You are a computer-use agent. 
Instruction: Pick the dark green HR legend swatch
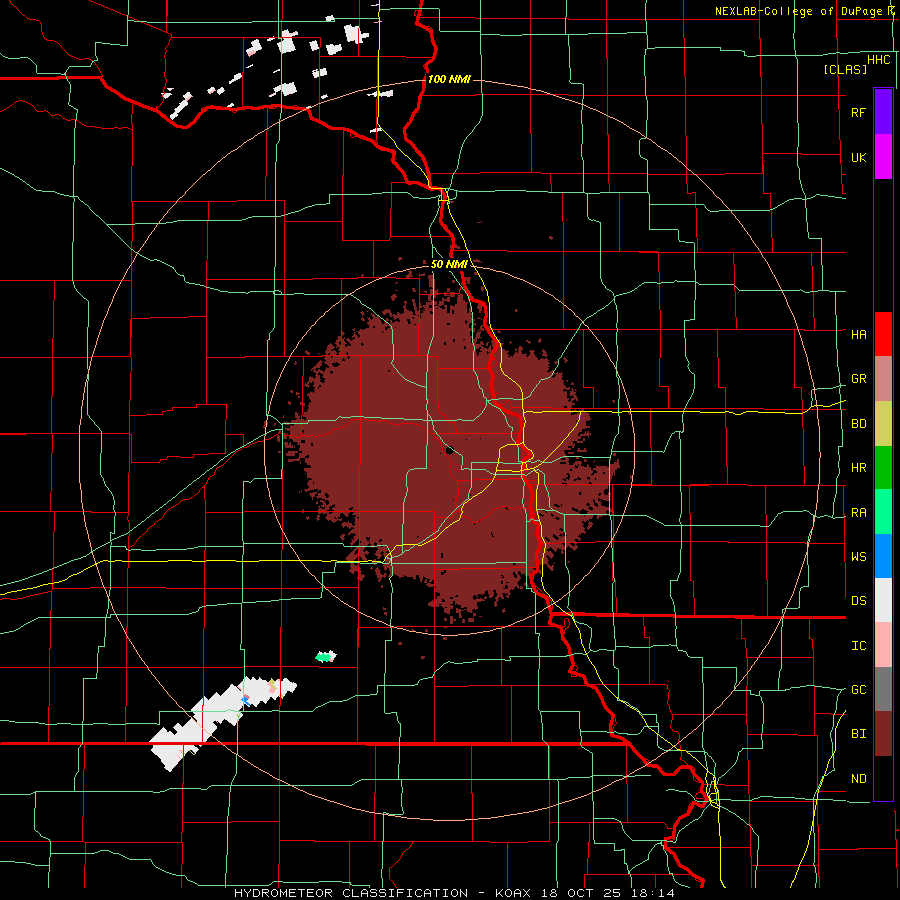tap(883, 467)
